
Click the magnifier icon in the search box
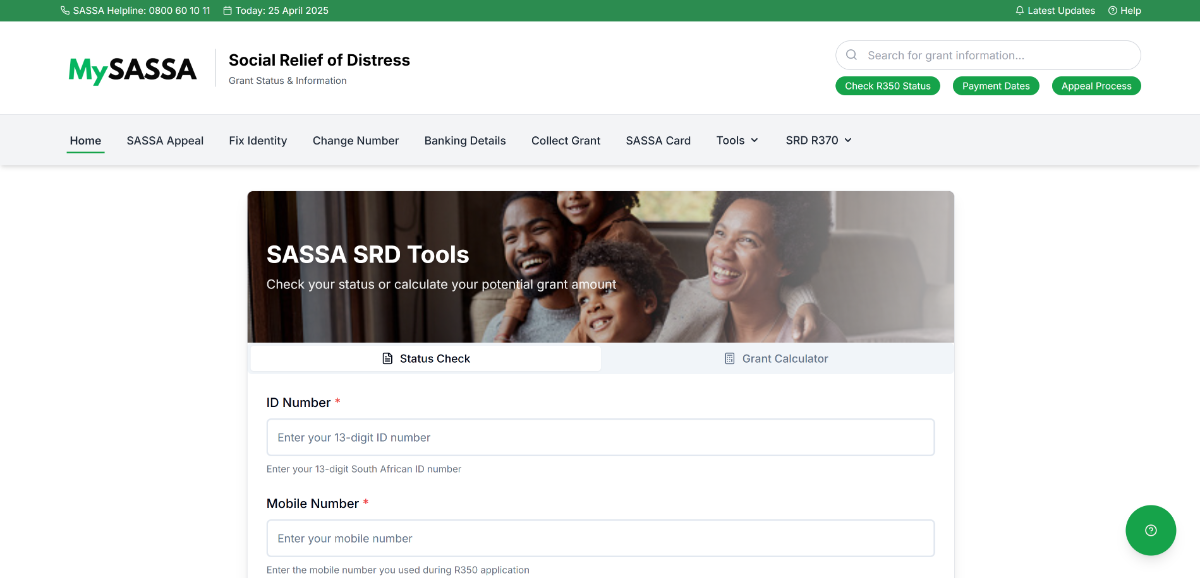tap(852, 55)
